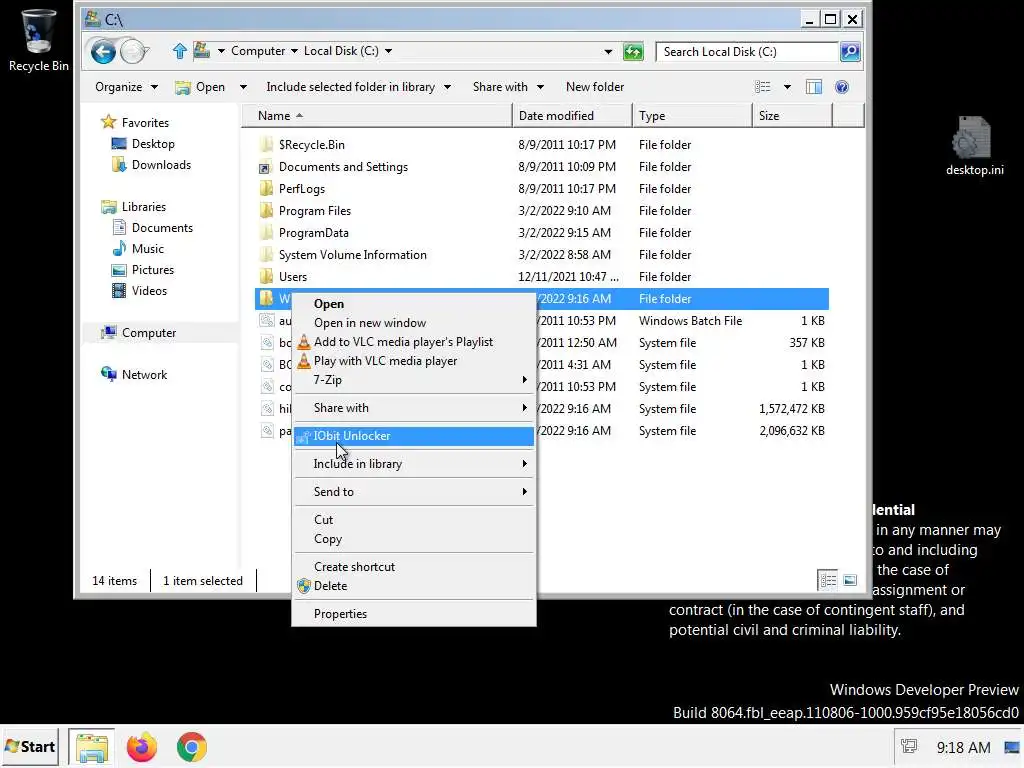Expand the context menu Share with submenu

(x=414, y=408)
